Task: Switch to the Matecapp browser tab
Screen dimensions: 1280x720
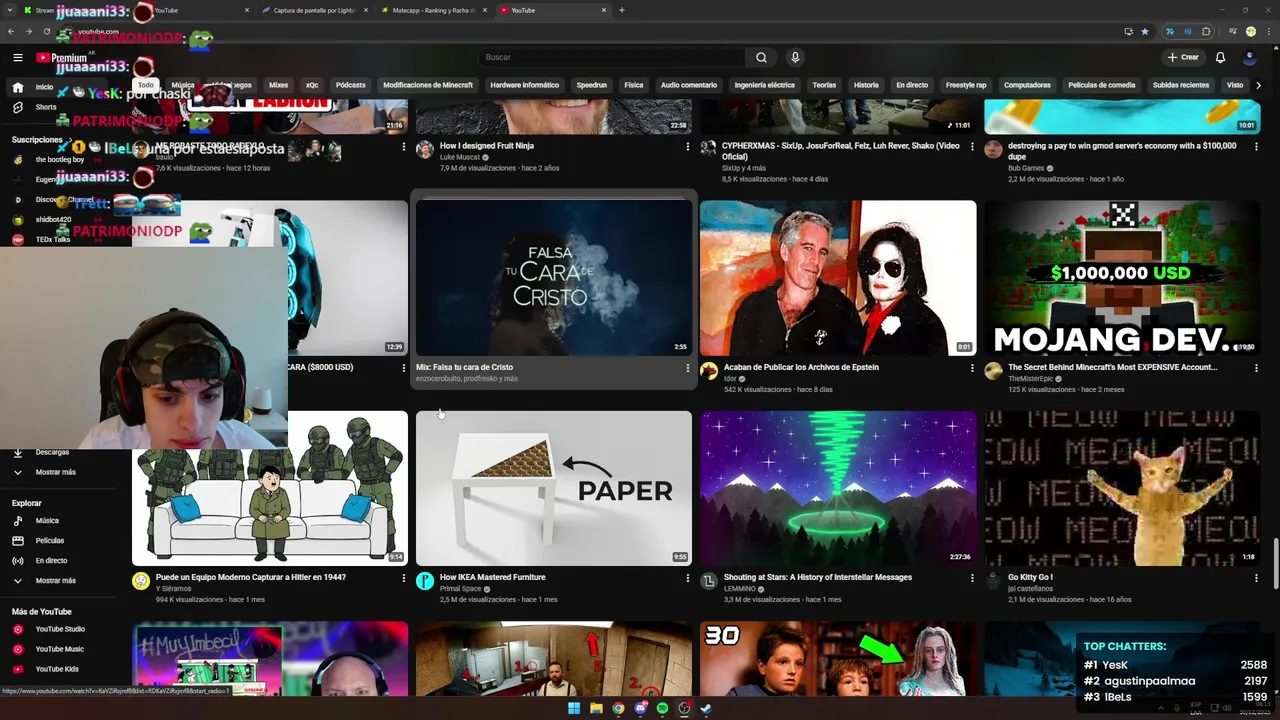Action: (x=435, y=10)
